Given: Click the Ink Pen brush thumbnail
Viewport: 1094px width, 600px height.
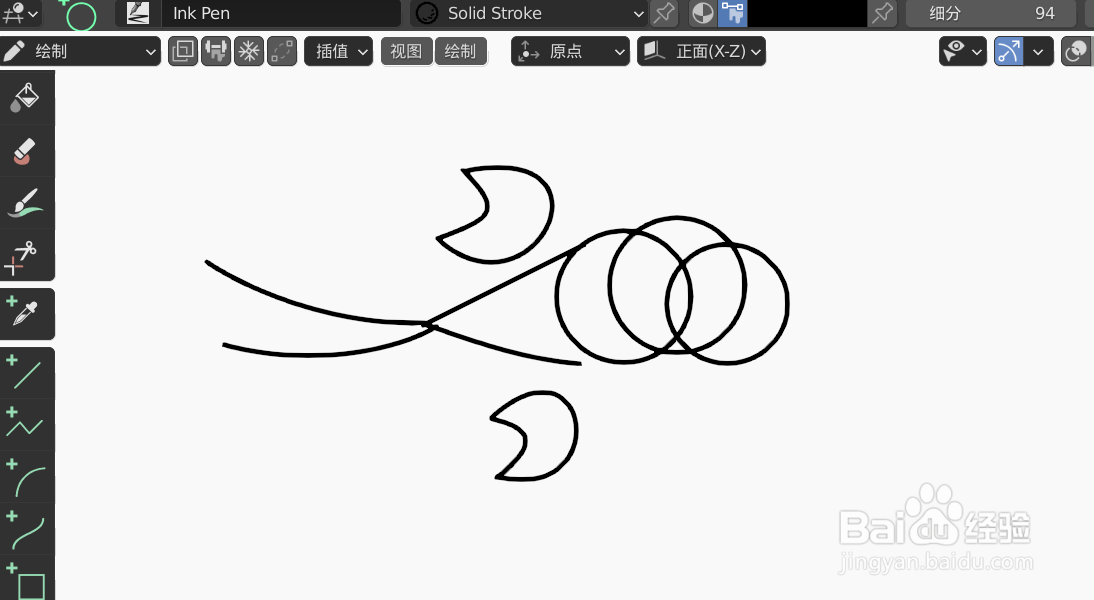Looking at the screenshot, I should [x=137, y=13].
